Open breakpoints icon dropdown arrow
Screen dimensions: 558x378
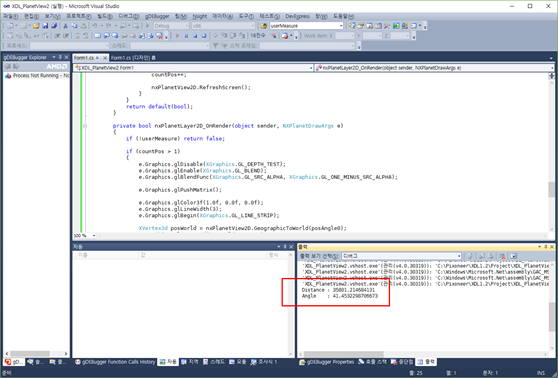(291, 36)
